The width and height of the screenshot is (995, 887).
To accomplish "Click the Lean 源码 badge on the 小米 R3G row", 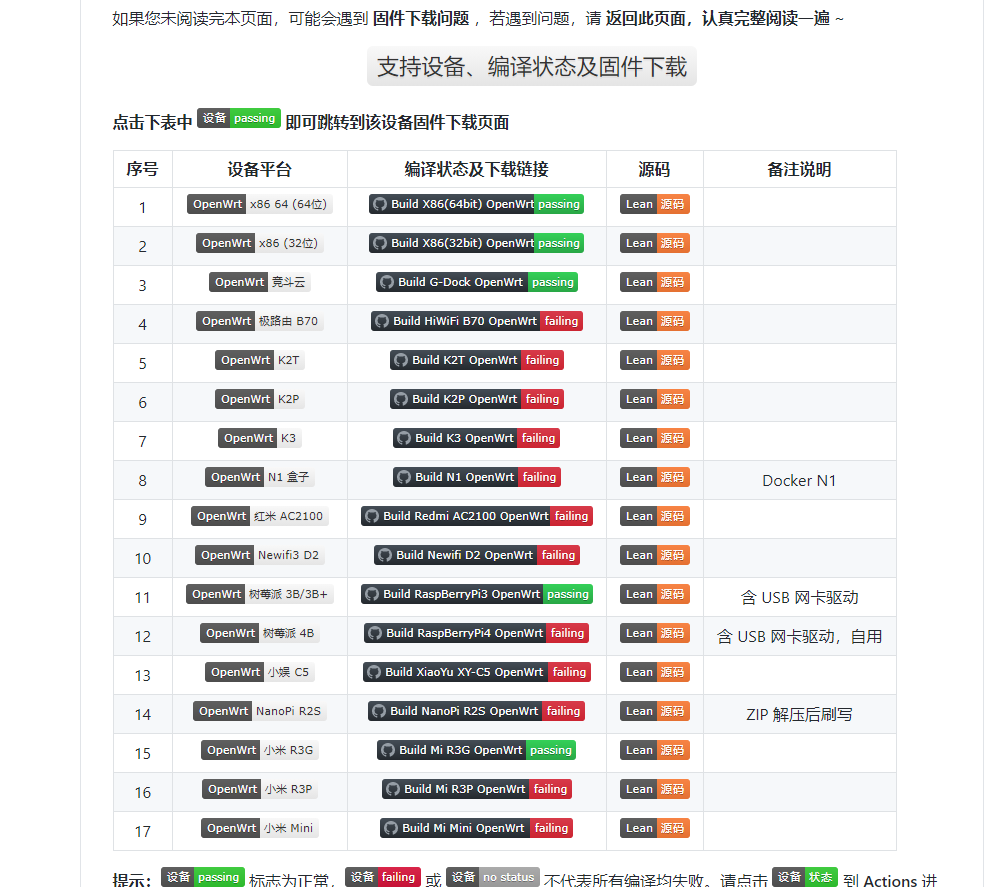I will pyautogui.click(x=655, y=749).
